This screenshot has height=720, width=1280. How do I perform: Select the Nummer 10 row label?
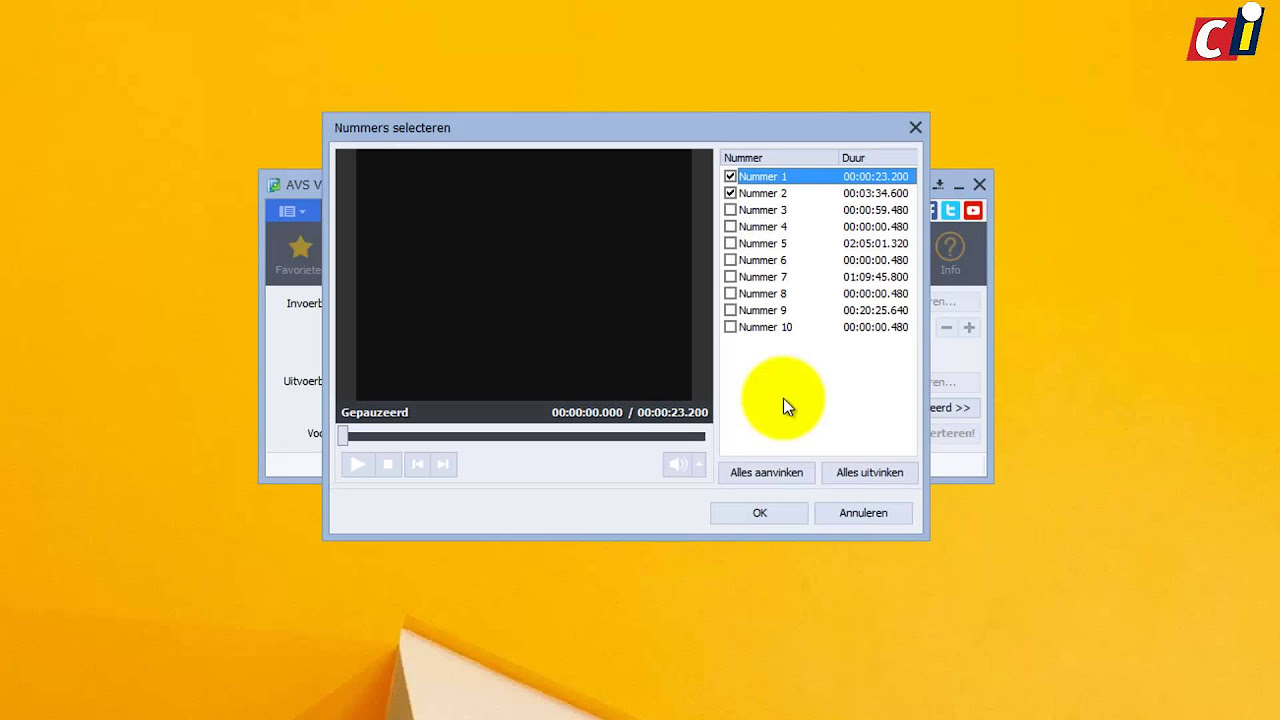[765, 327]
